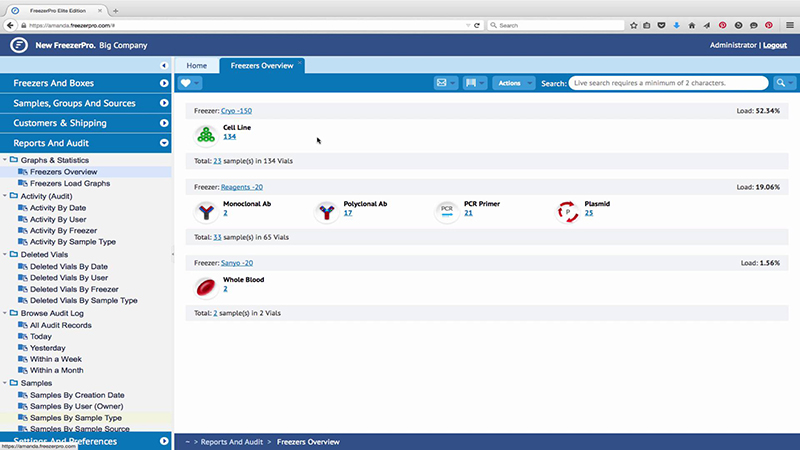Click Freezers Overview report icon in tree

[x=22, y=172]
